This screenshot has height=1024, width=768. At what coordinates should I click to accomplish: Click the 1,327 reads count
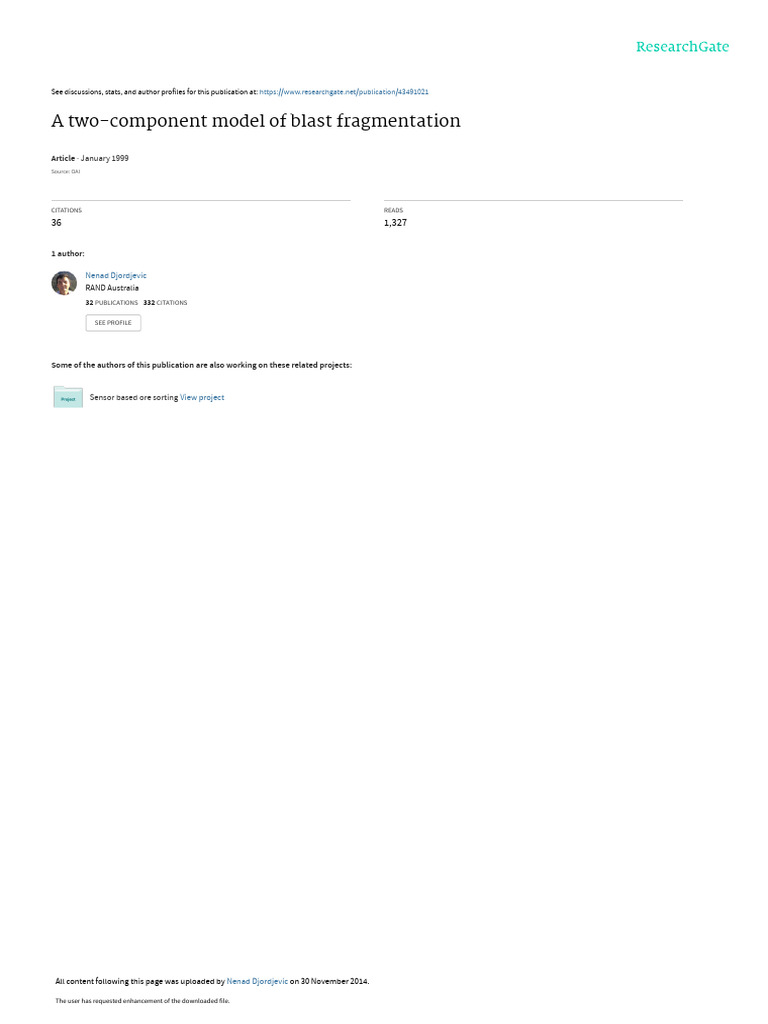tap(395, 223)
